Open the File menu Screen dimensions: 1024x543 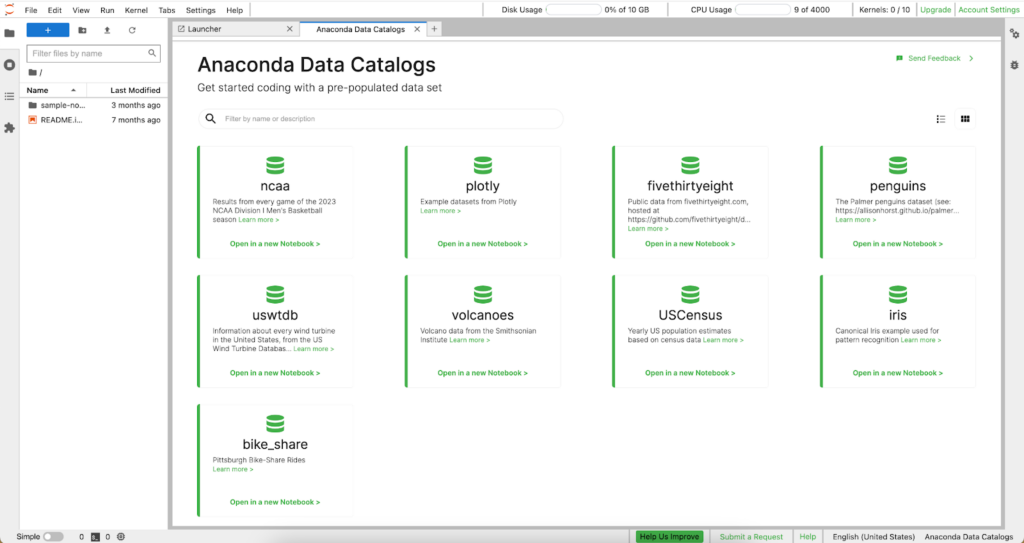pyautogui.click(x=31, y=10)
